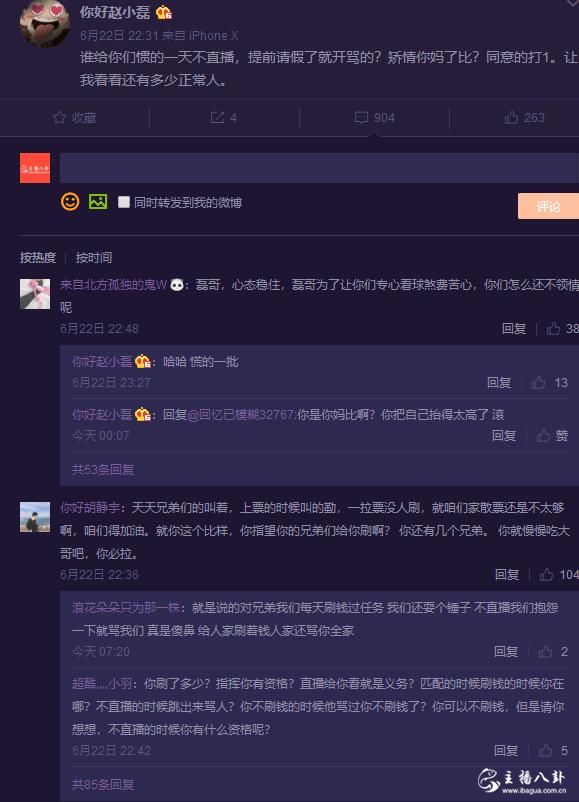
Task: Sort comments by 按热度
Action: tap(38, 257)
